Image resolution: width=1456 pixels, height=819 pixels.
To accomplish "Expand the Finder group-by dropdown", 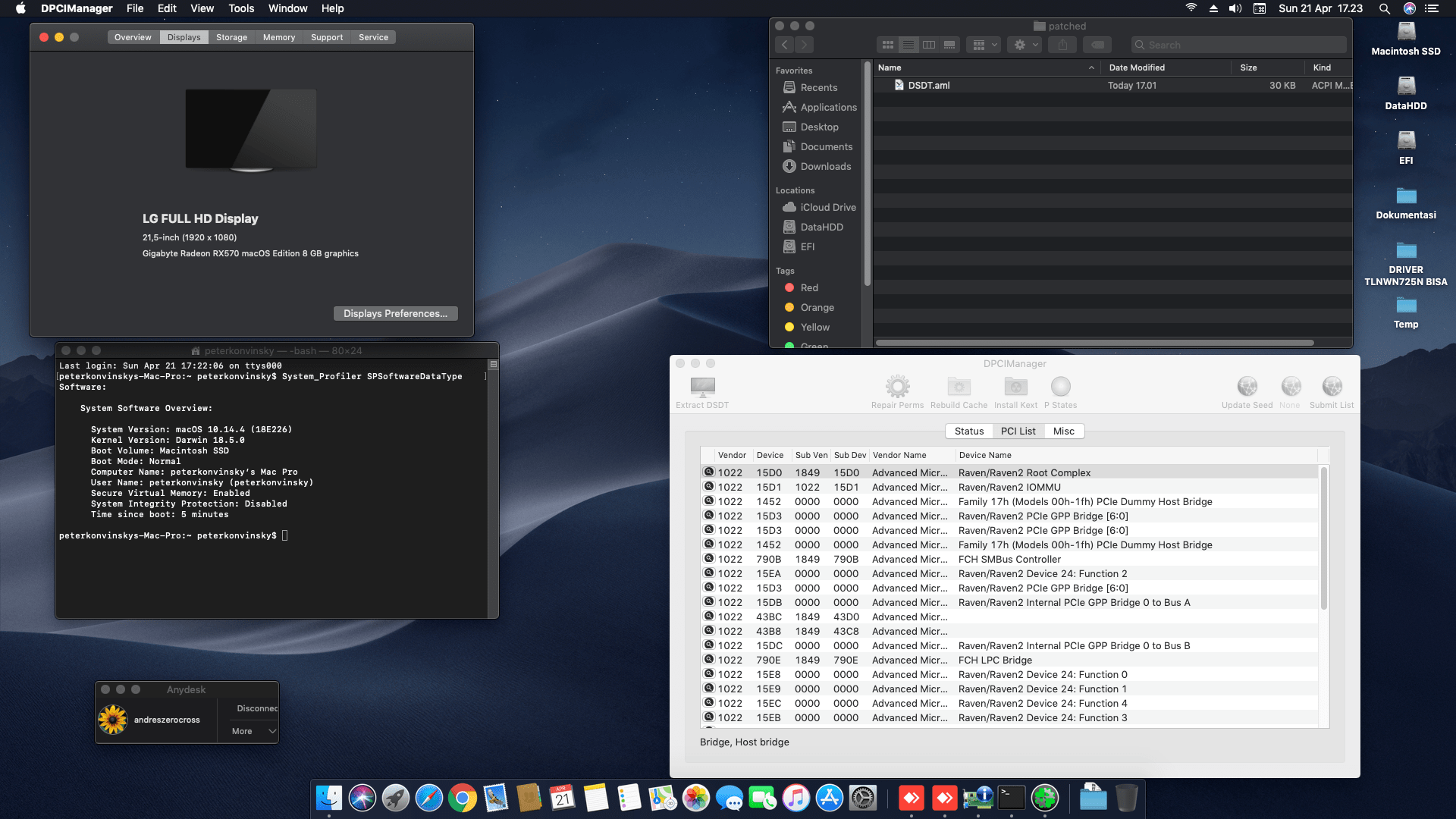I will tap(985, 45).
